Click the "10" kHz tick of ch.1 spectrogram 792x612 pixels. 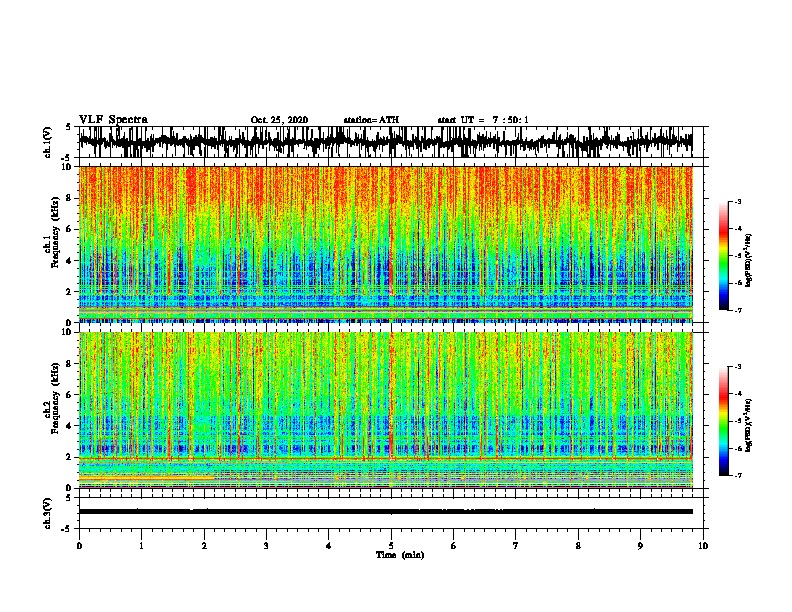[68, 167]
